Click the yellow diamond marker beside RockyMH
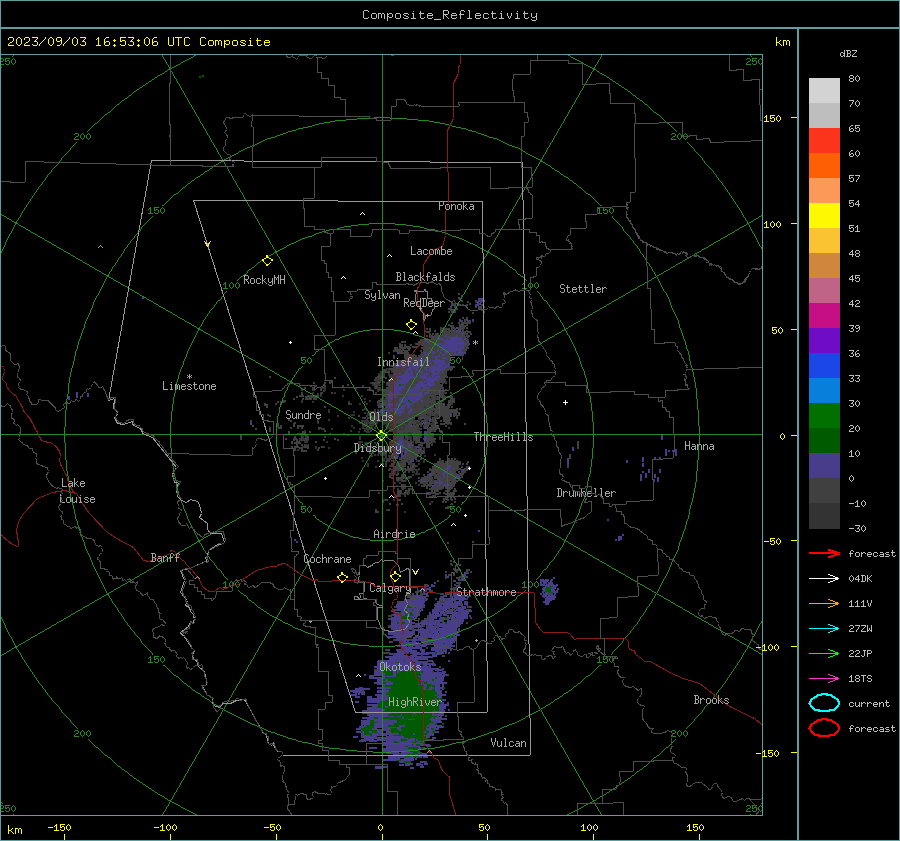 [267, 261]
